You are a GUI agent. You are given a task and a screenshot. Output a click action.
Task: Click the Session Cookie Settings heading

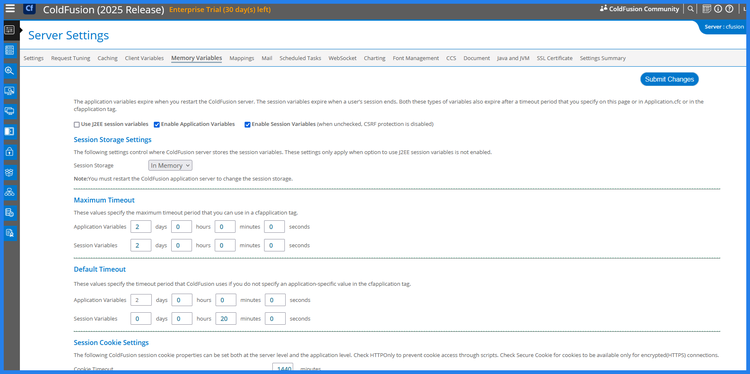click(111, 342)
